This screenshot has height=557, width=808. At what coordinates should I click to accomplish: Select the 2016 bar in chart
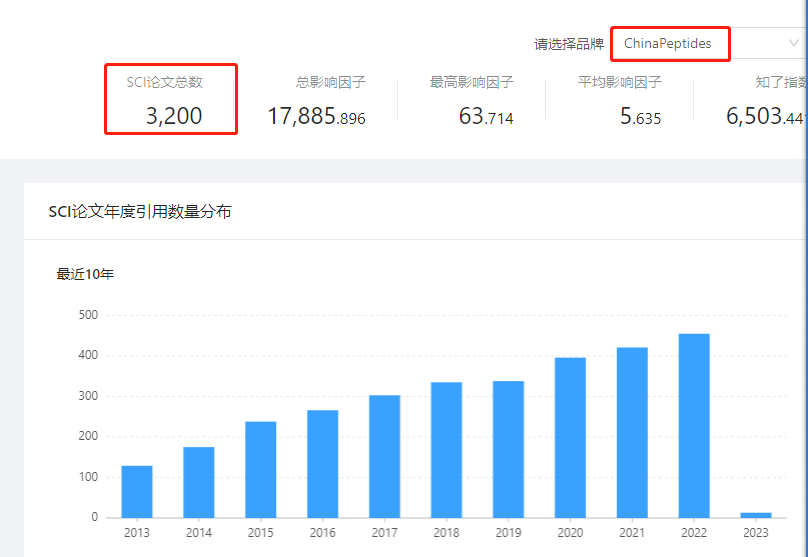point(323,464)
